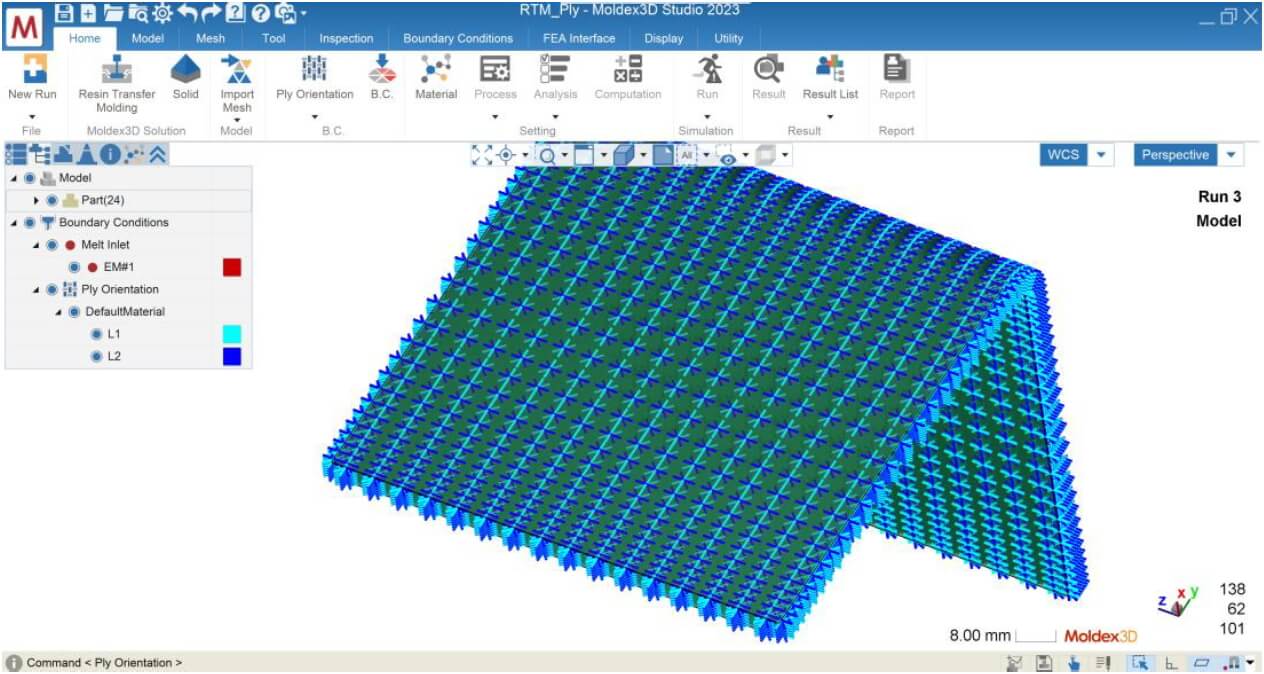Click the parallelogram plane icon in the status bar
Image resolution: width=1264 pixels, height=674 pixels.
tap(1202, 663)
